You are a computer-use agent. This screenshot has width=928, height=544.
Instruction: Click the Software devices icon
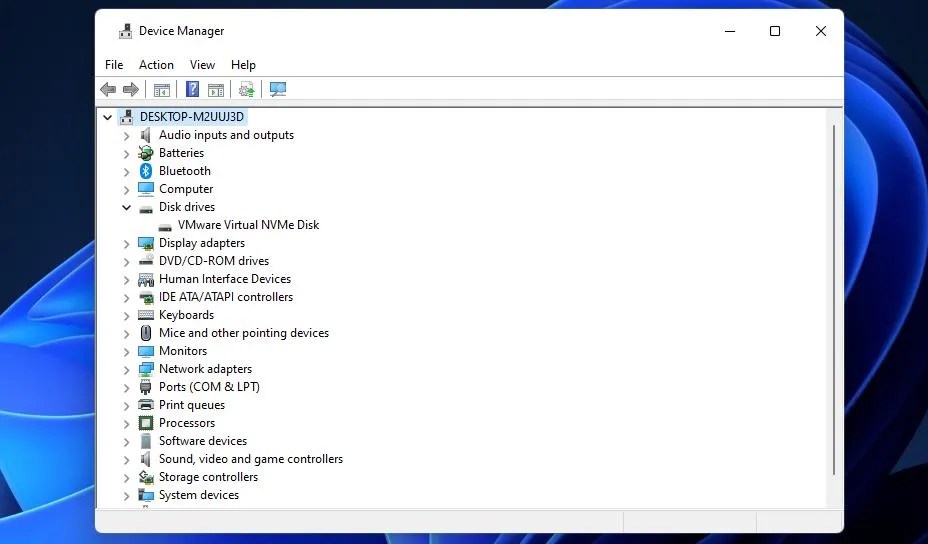tap(146, 441)
